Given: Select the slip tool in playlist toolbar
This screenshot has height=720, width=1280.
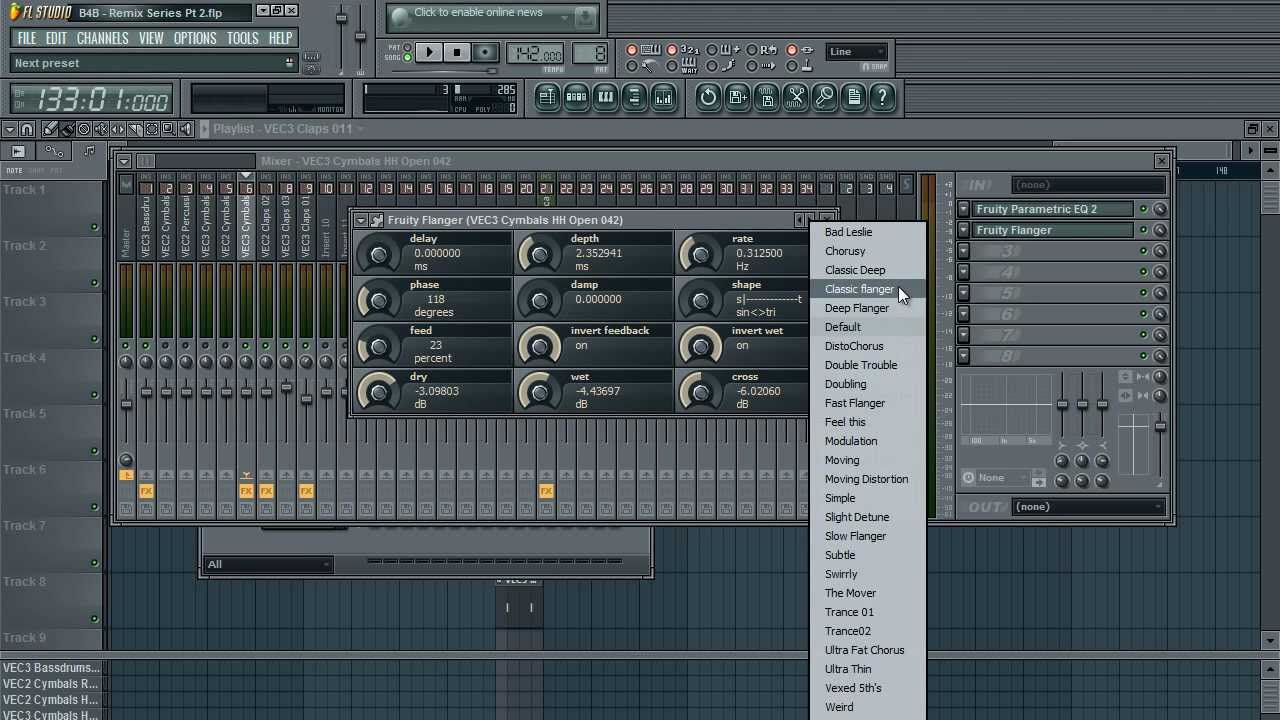Looking at the screenshot, I should pos(118,129).
